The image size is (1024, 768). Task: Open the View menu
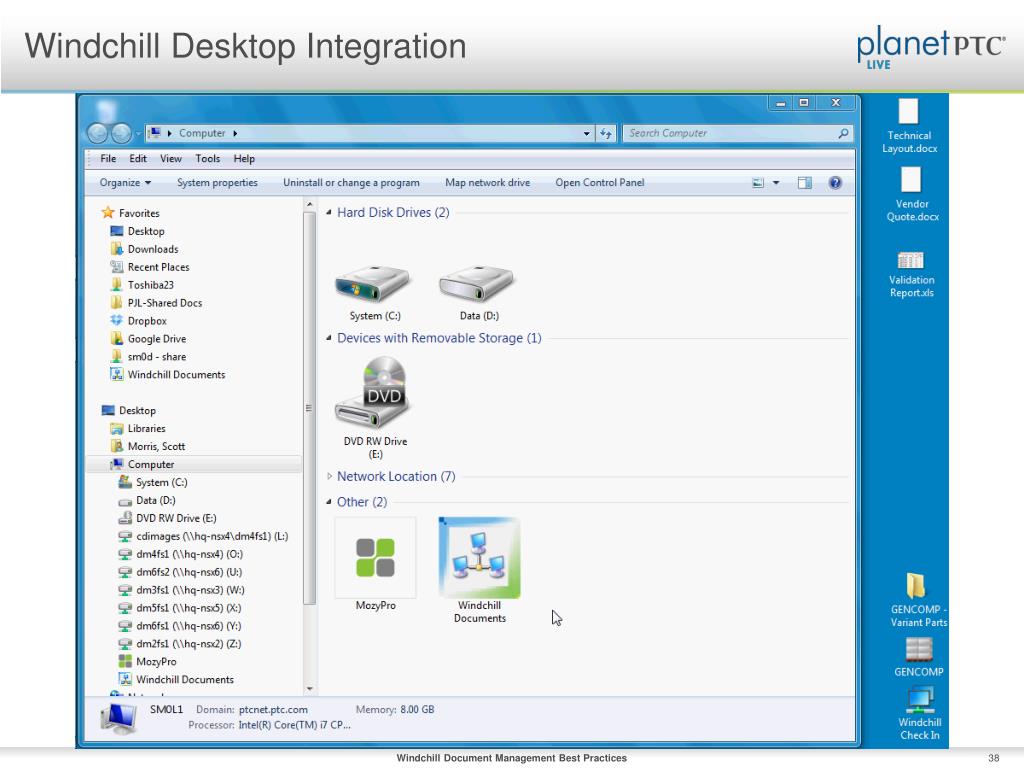[x=170, y=159]
